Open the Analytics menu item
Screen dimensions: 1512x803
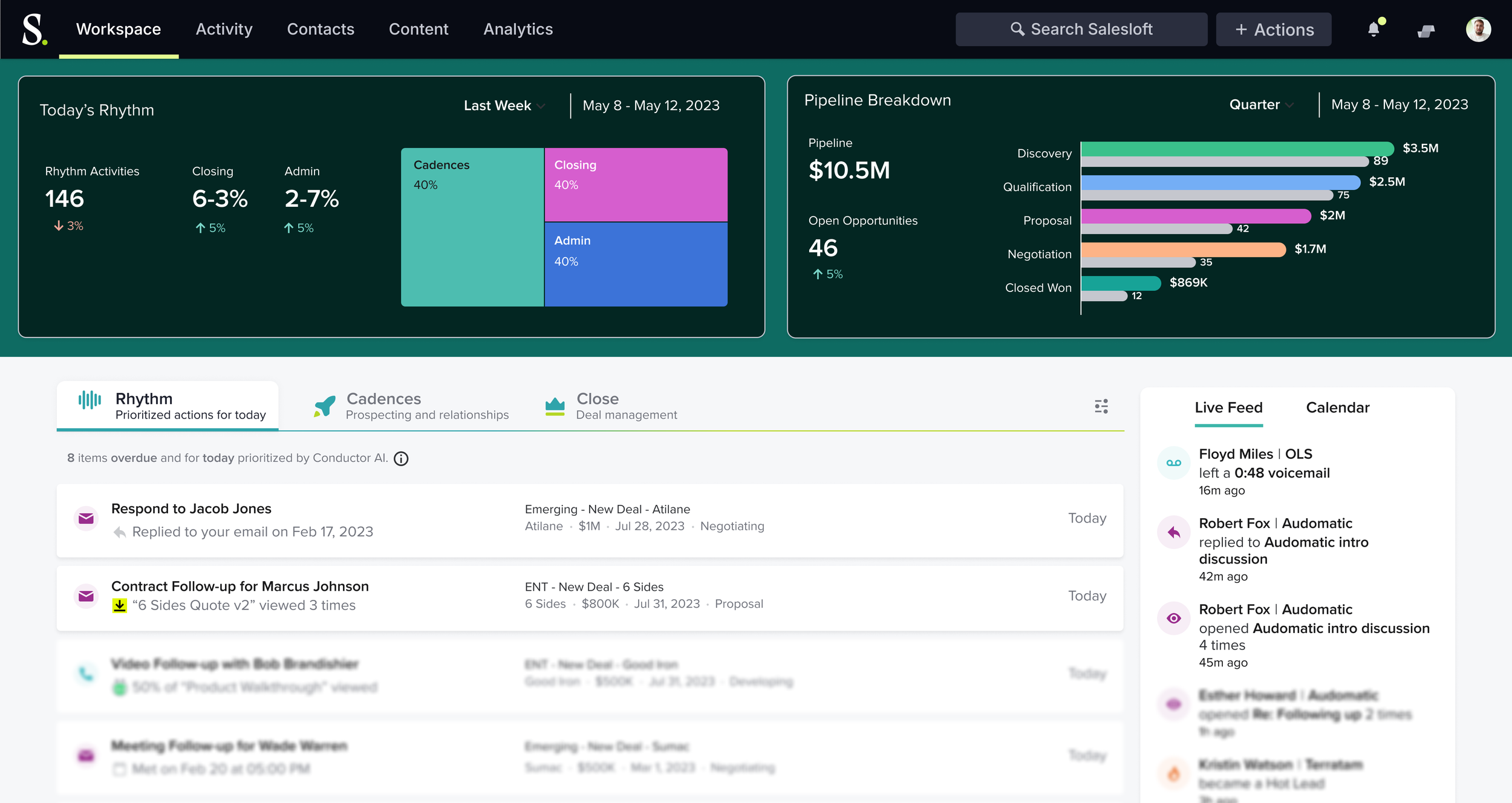518,29
